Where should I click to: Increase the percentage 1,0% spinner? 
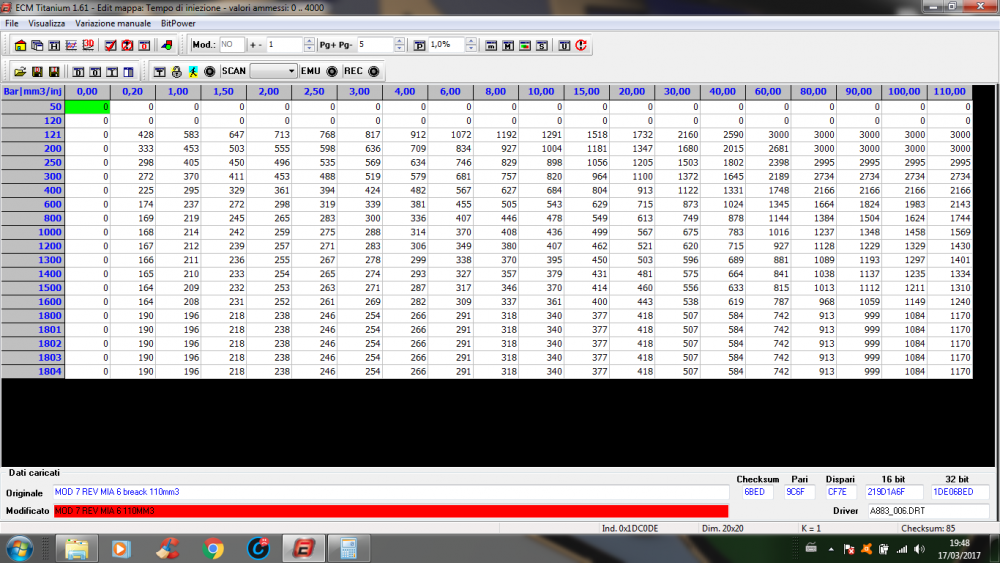coord(472,41)
